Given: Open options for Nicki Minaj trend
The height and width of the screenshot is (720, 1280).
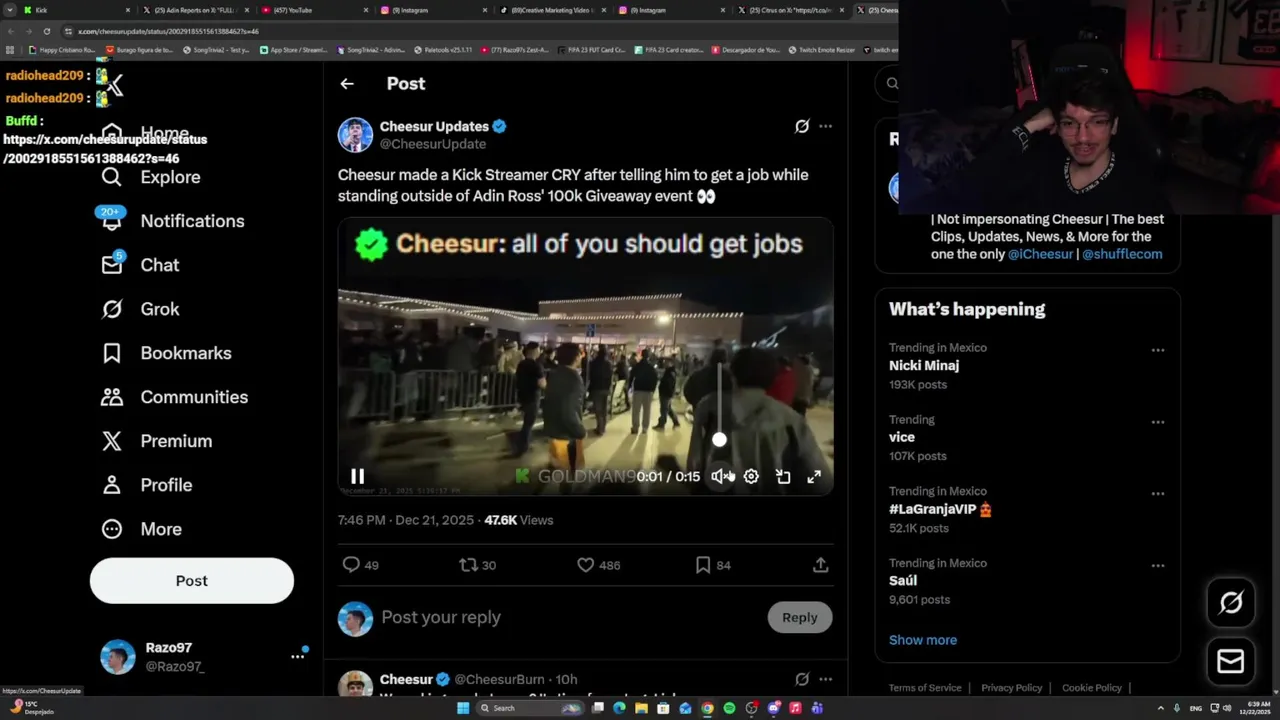Looking at the screenshot, I should click(1157, 350).
